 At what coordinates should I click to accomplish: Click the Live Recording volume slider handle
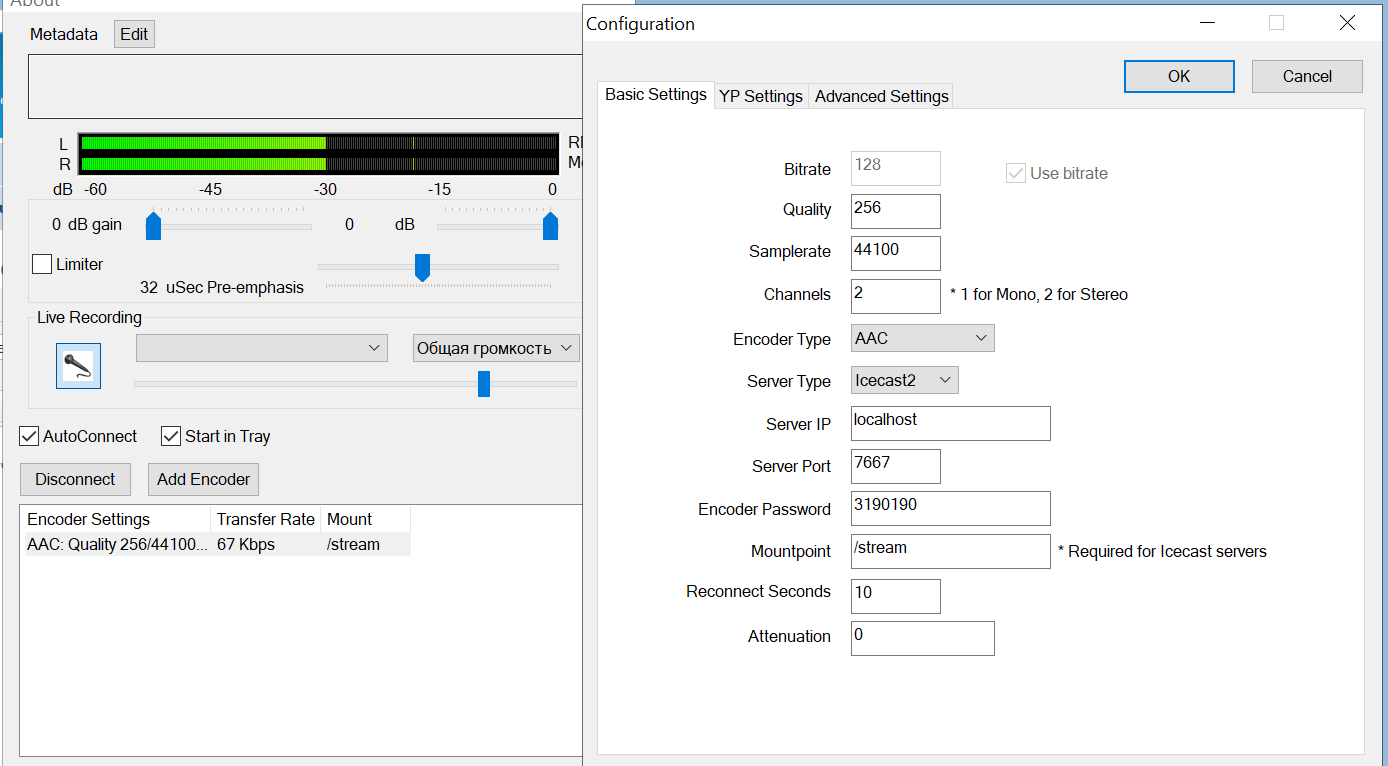pyautogui.click(x=484, y=384)
